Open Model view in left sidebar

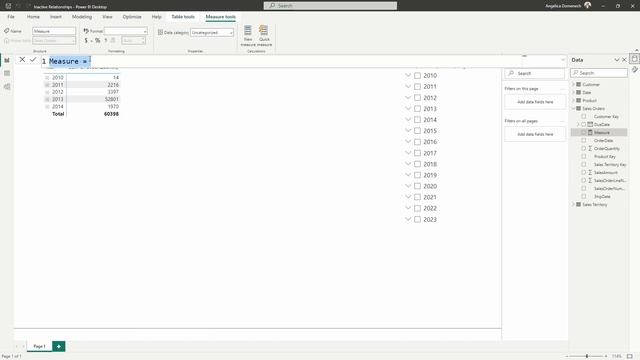point(7,87)
